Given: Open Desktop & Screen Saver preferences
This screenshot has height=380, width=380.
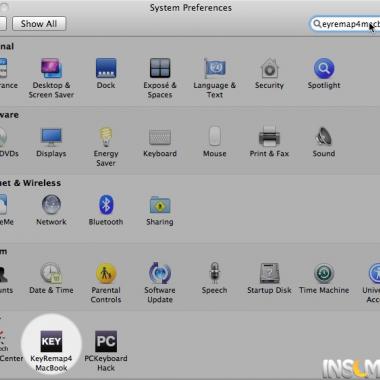Looking at the screenshot, I should 51,78.
